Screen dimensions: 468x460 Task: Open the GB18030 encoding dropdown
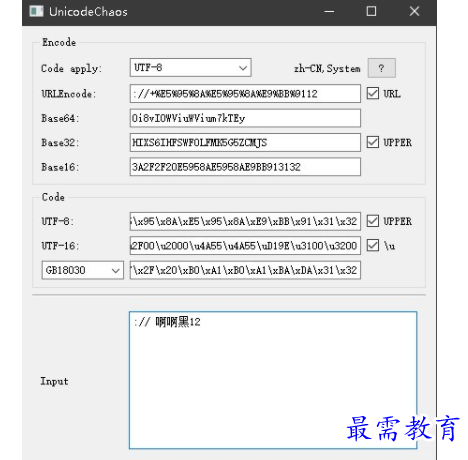[83, 270]
